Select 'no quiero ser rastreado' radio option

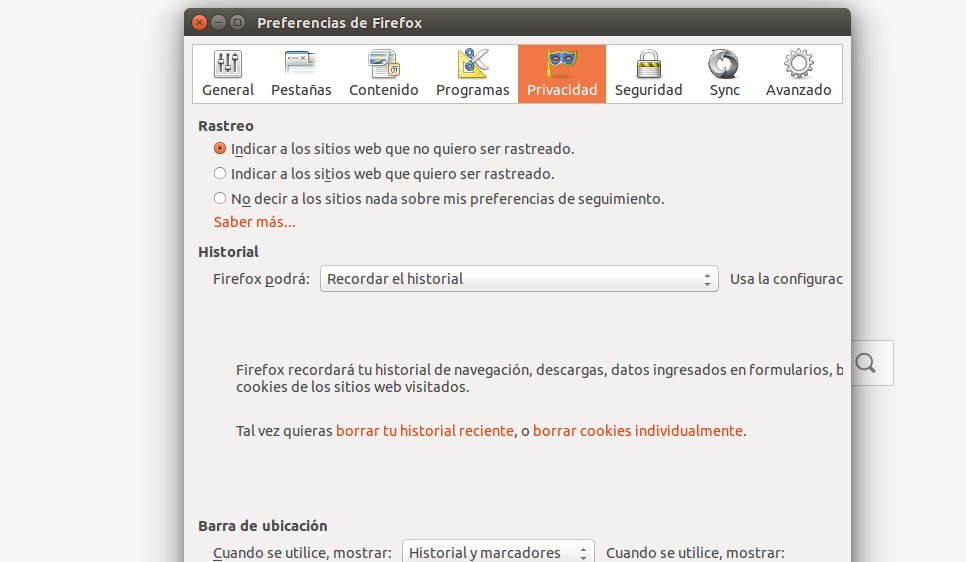[x=220, y=148]
